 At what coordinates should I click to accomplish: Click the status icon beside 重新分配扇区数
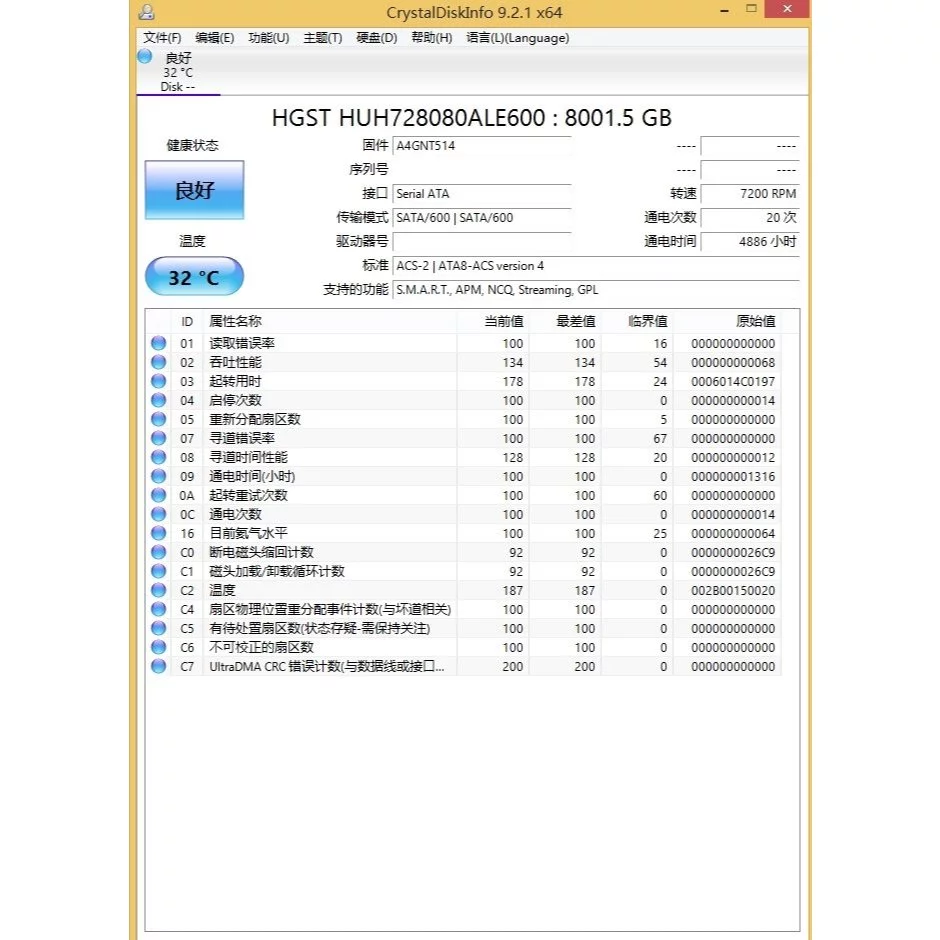[x=158, y=419]
